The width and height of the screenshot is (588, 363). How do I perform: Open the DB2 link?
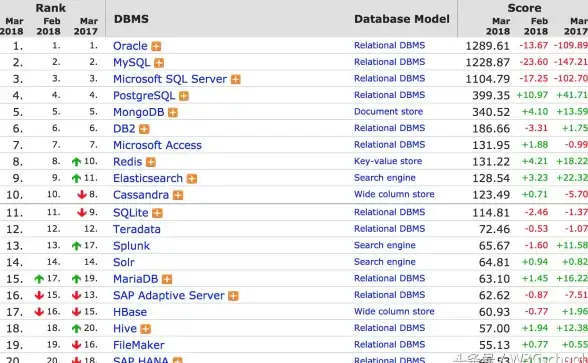click(124, 129)
